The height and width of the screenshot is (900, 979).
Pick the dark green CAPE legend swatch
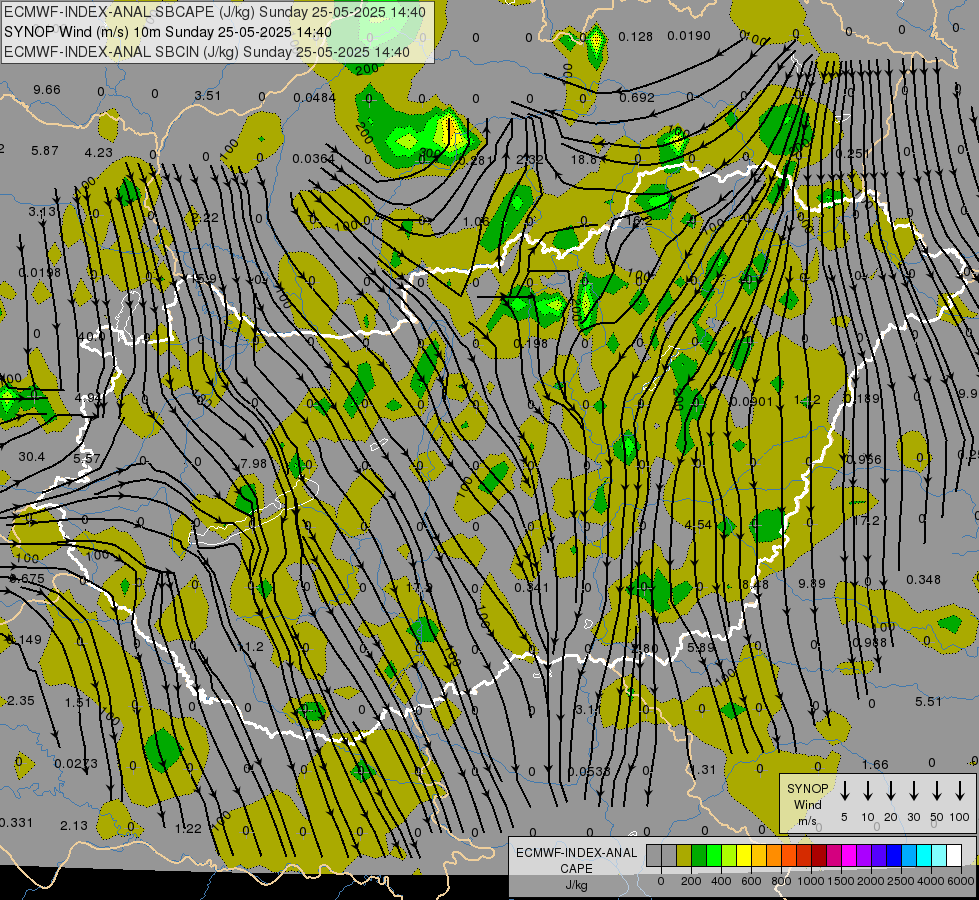click(699, 855)
